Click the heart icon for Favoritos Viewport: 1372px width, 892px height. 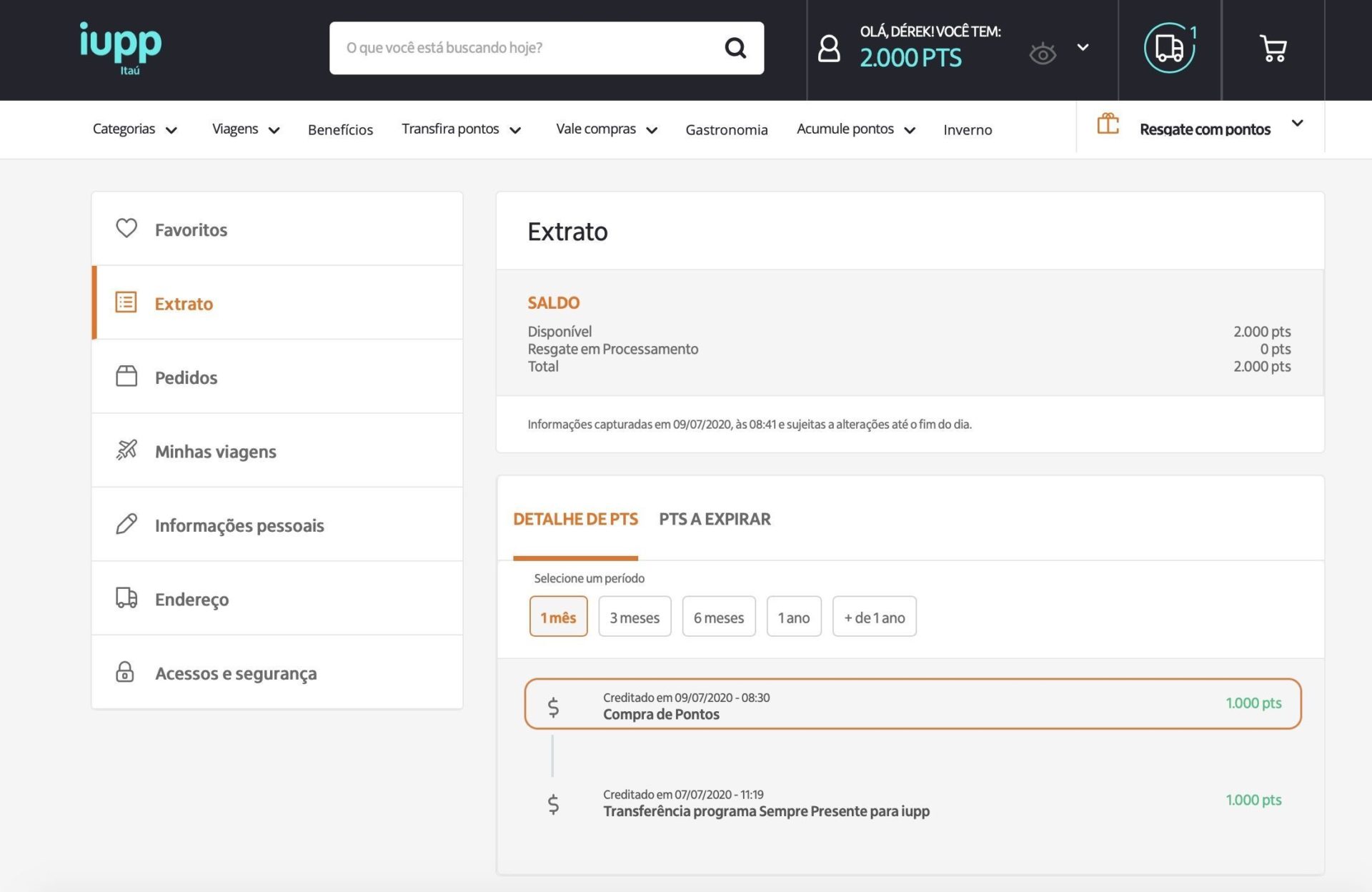(126, 228)
